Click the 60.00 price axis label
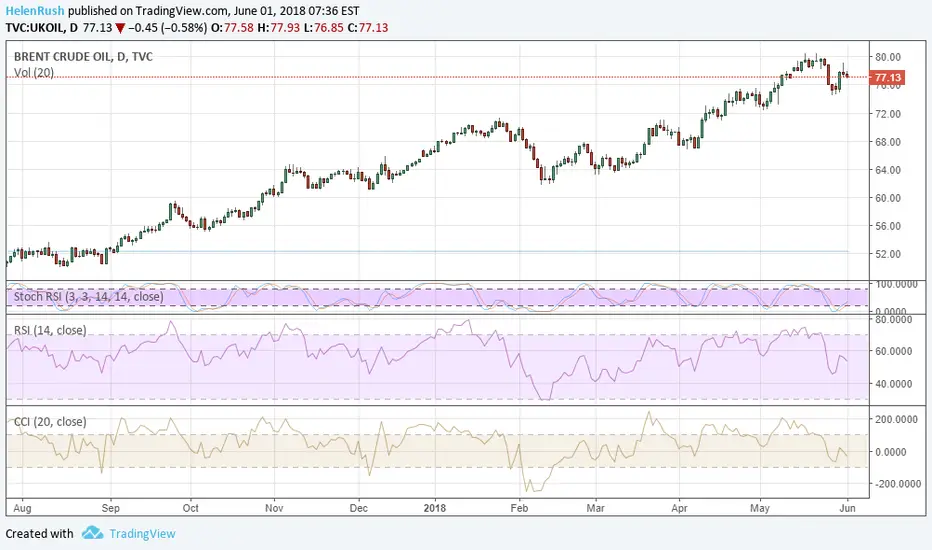 [x=888, y=197]
